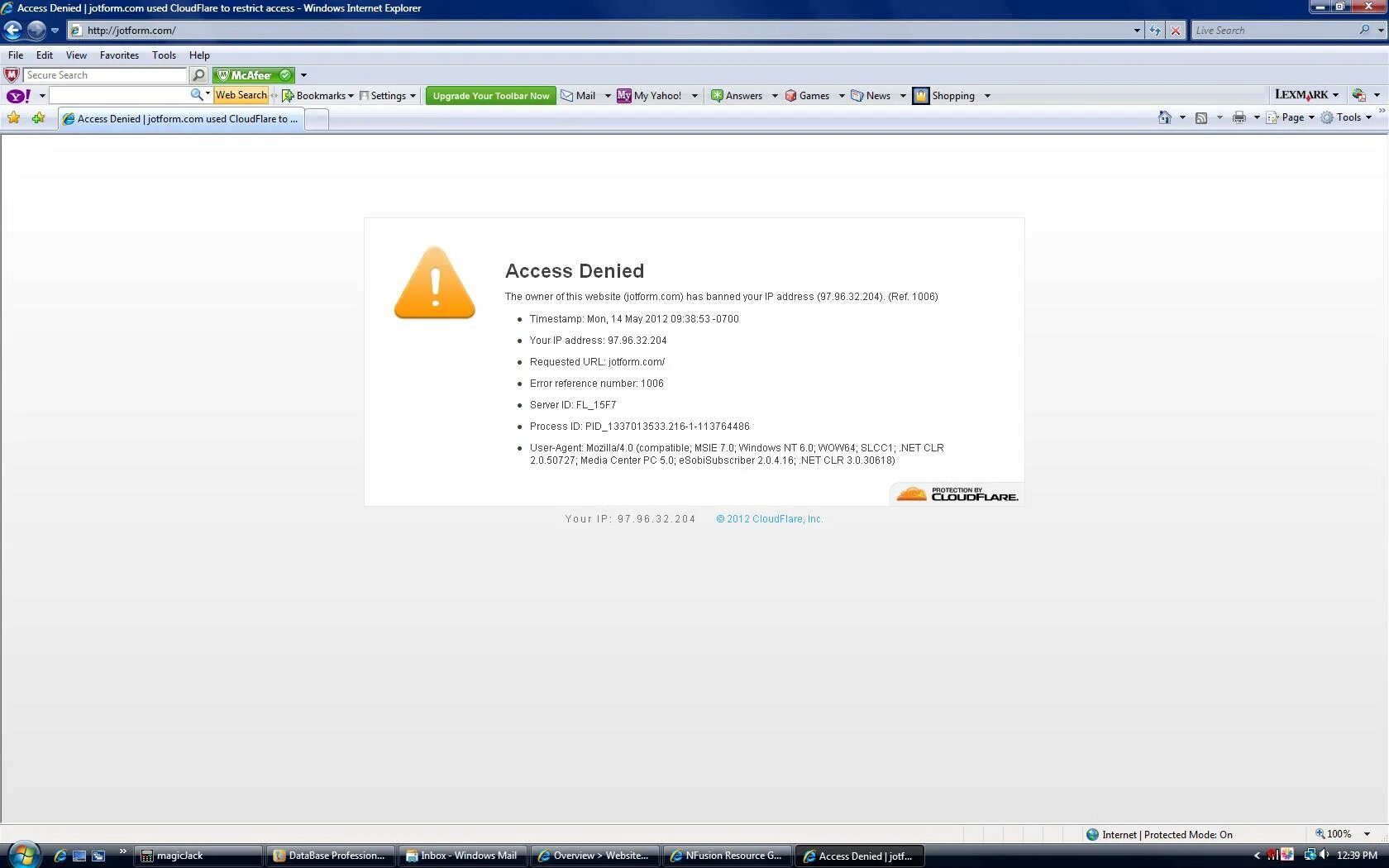Image resolution: width=1389 pixels, height=868 pixels.
Task: Switch to Overview > Website taskbar window
Action: click(595, 856)
